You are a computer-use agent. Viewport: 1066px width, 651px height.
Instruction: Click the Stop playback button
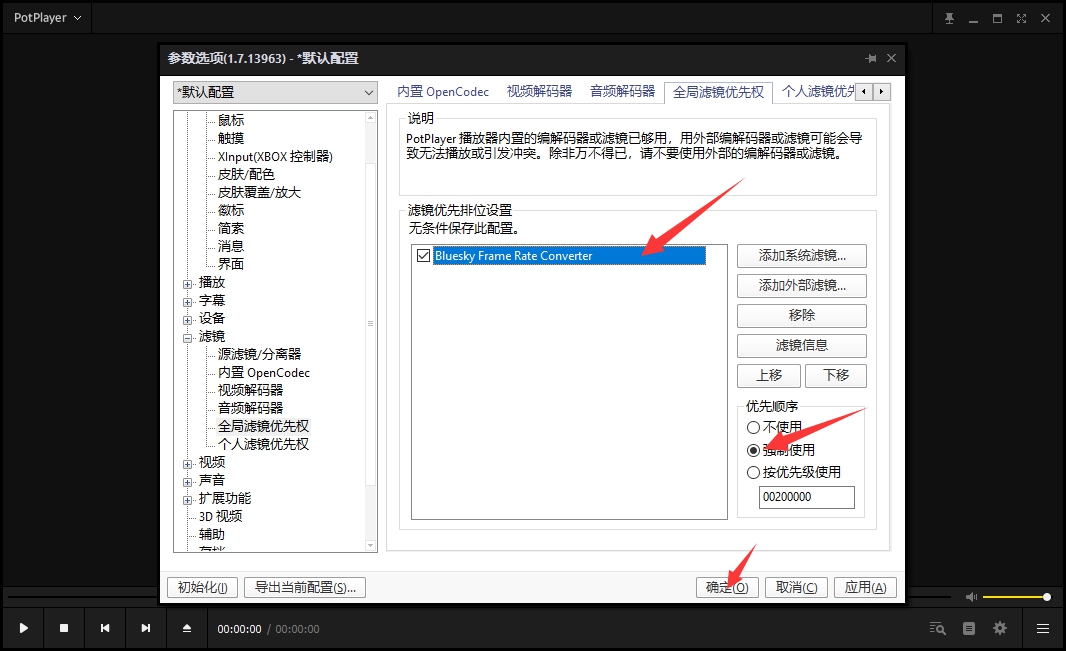click(64, 628)
